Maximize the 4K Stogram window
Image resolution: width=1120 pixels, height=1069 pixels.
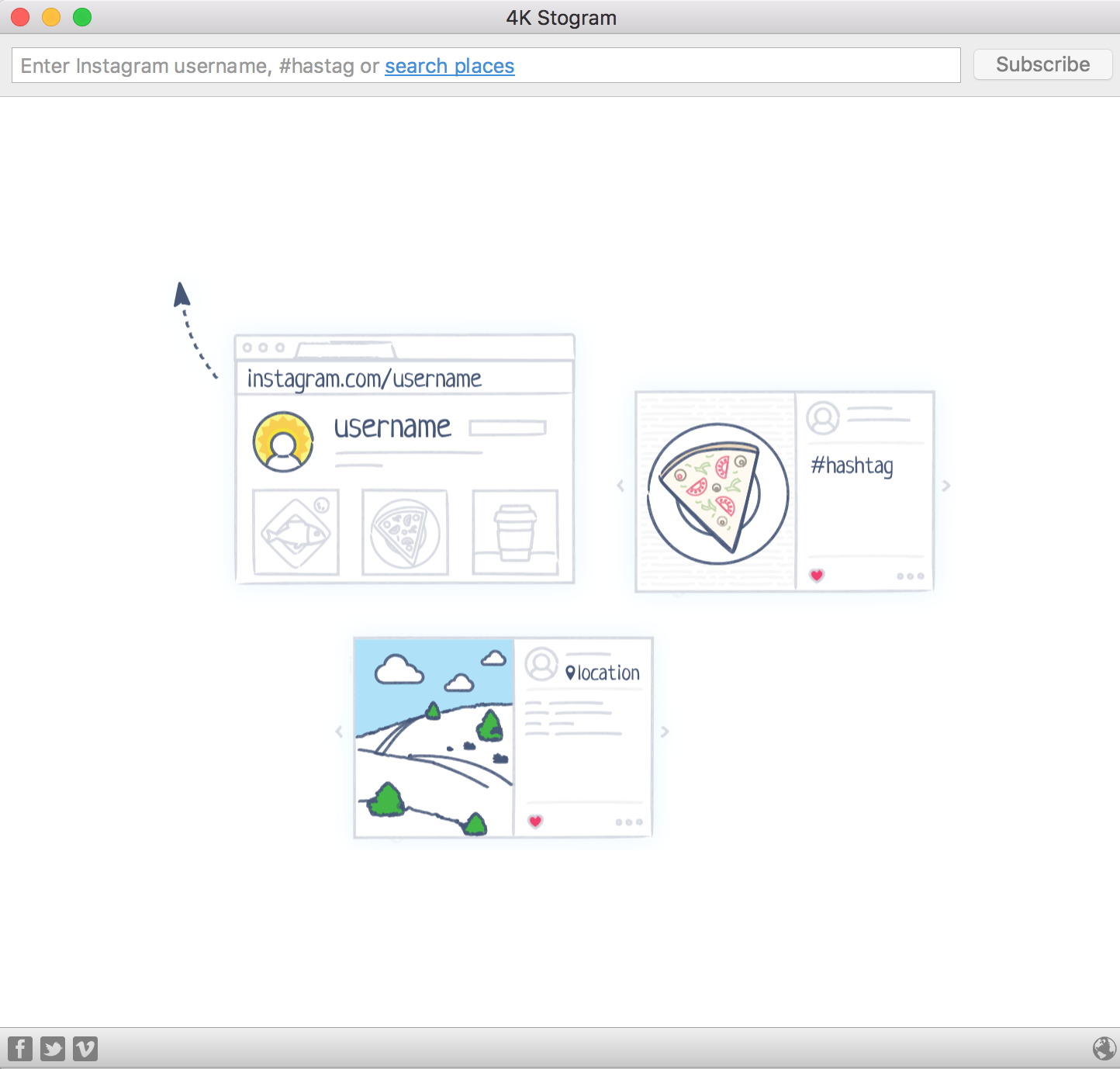(x=82, y=17)
